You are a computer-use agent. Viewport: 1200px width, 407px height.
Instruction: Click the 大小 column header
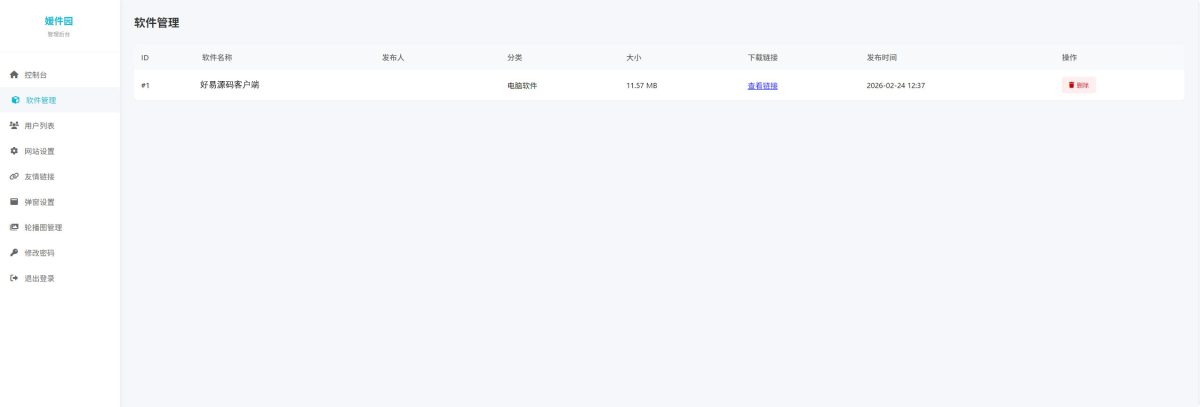(634, 57)
